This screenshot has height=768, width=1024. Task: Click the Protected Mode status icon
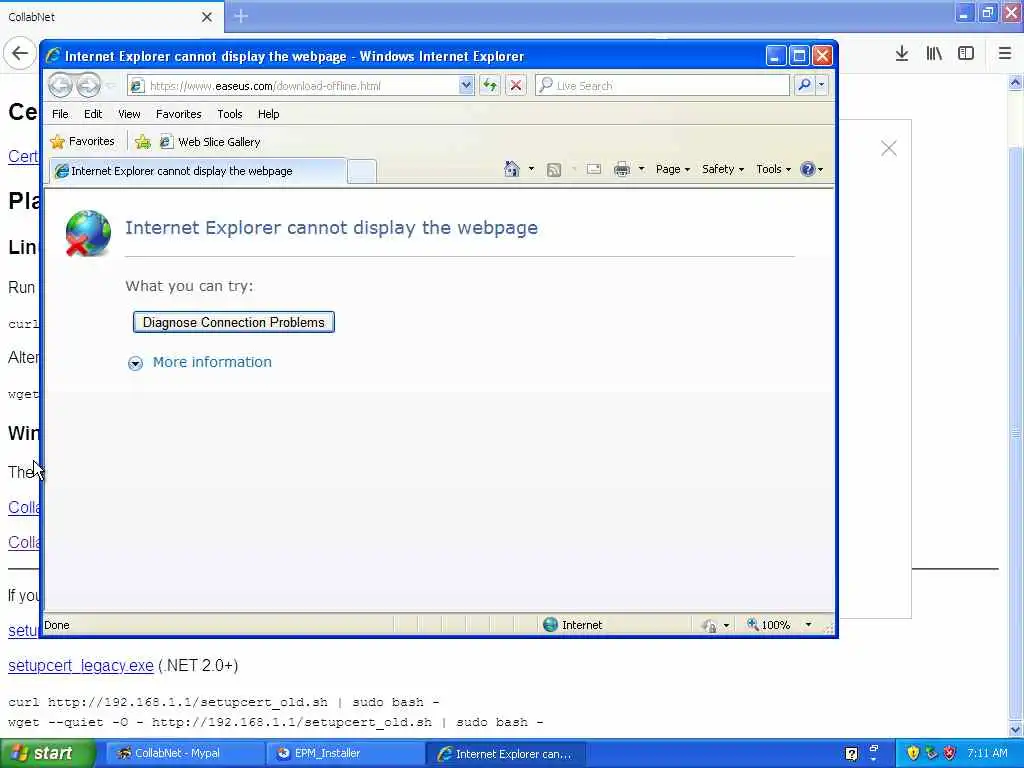click(709, 626)
